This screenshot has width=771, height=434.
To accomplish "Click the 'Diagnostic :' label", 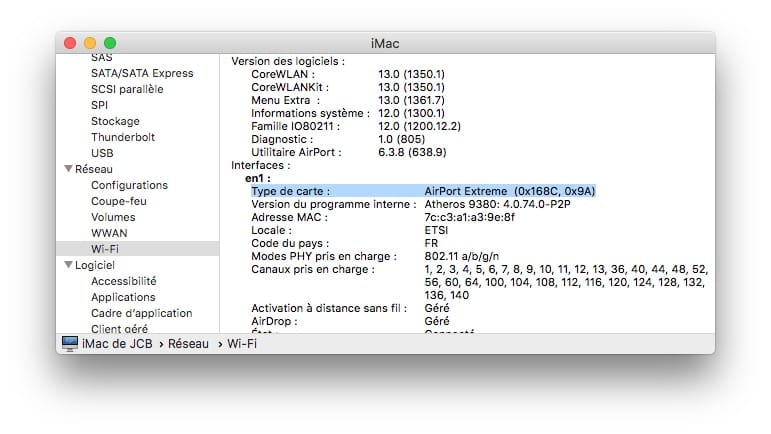I will tap(282, 139).
